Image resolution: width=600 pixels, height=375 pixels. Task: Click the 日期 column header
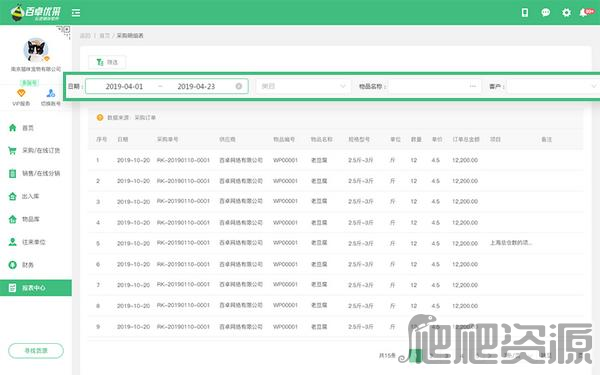tap(122, 139)
